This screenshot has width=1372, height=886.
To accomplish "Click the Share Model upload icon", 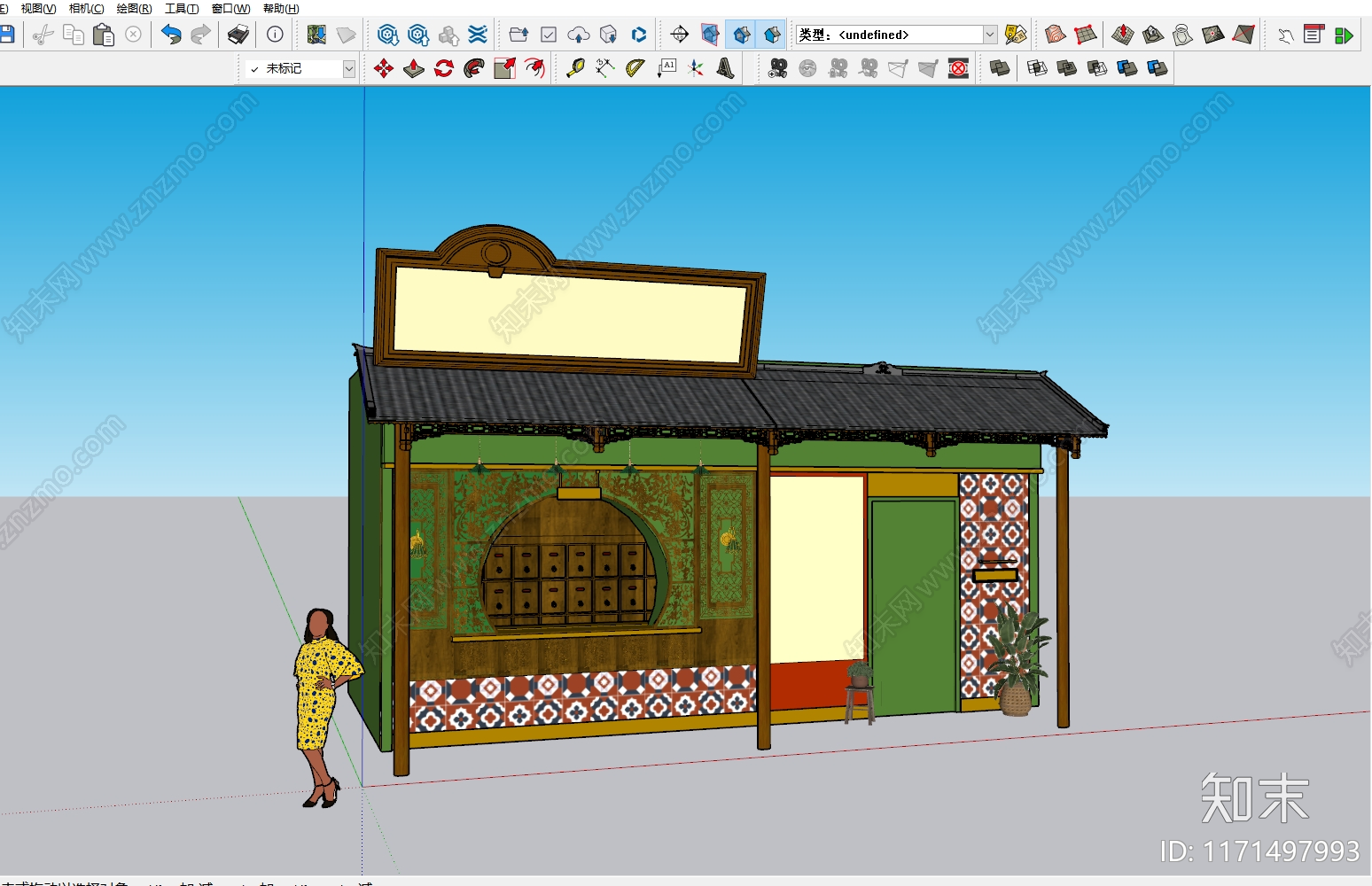I will coord(417,35).
